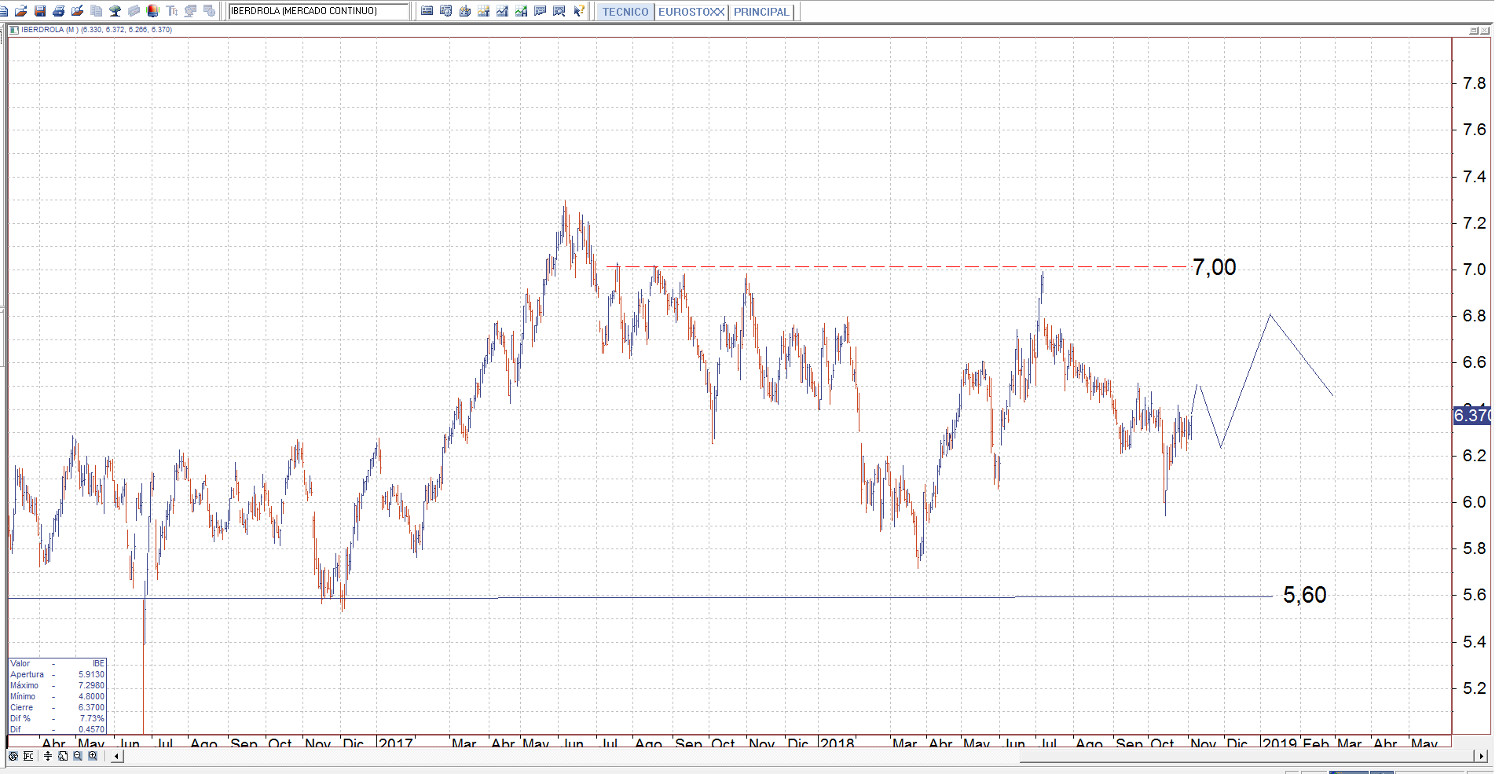This screenshot has width=1499, height=774.
Task: Click the colored pie chart icon
Action: click(152, 12)
